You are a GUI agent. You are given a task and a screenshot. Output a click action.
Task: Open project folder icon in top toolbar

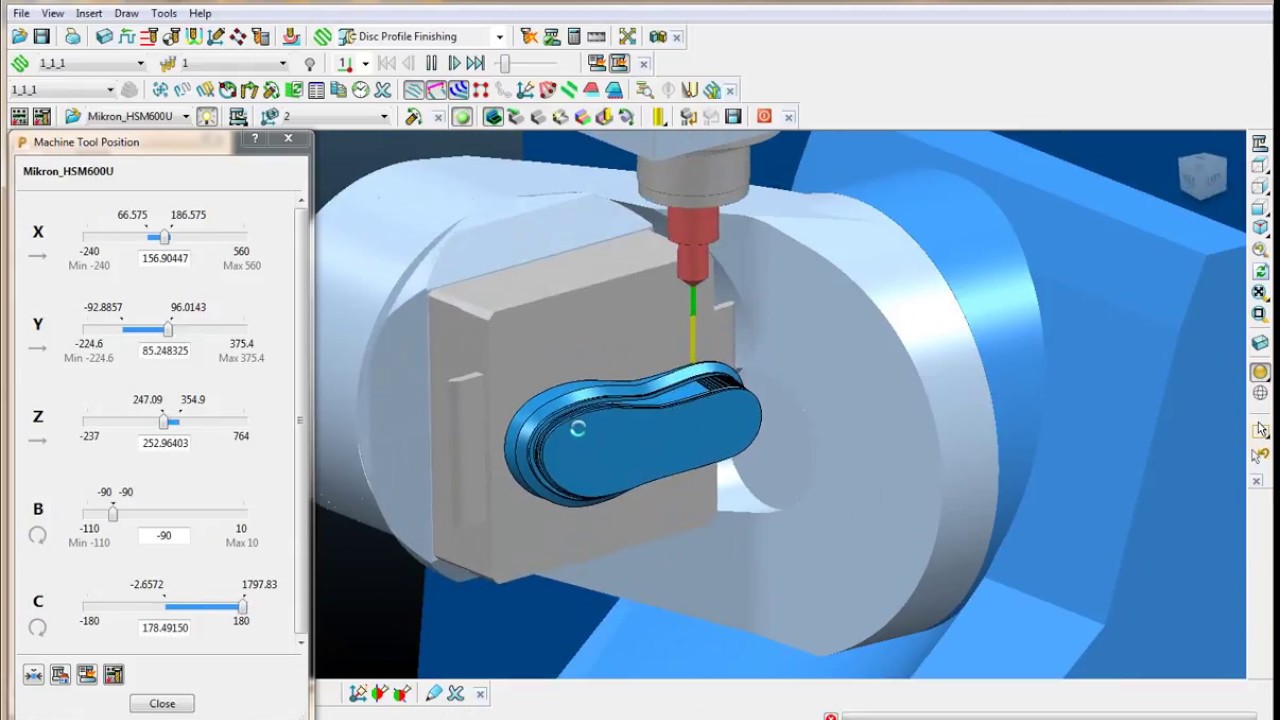click(x=19, y=37)
